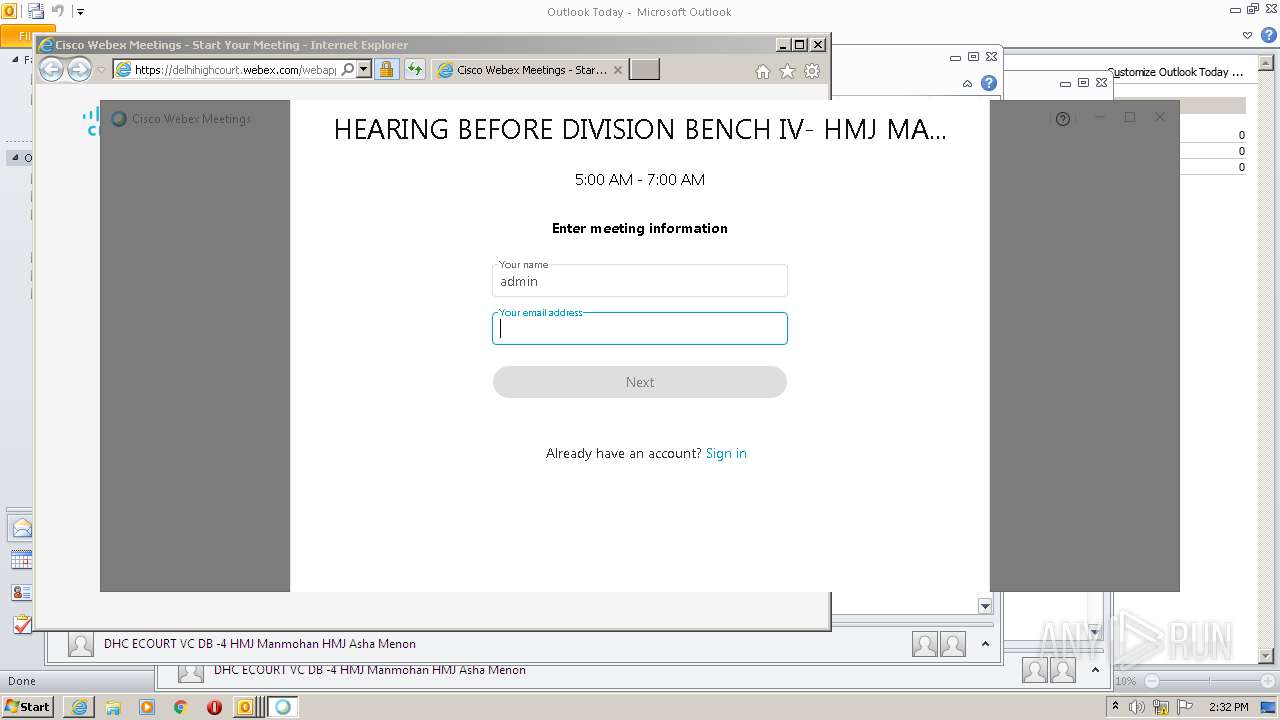Launch Opera browser from taskbar
Screen dimensions: 1280x720
(x=214, y=707)
